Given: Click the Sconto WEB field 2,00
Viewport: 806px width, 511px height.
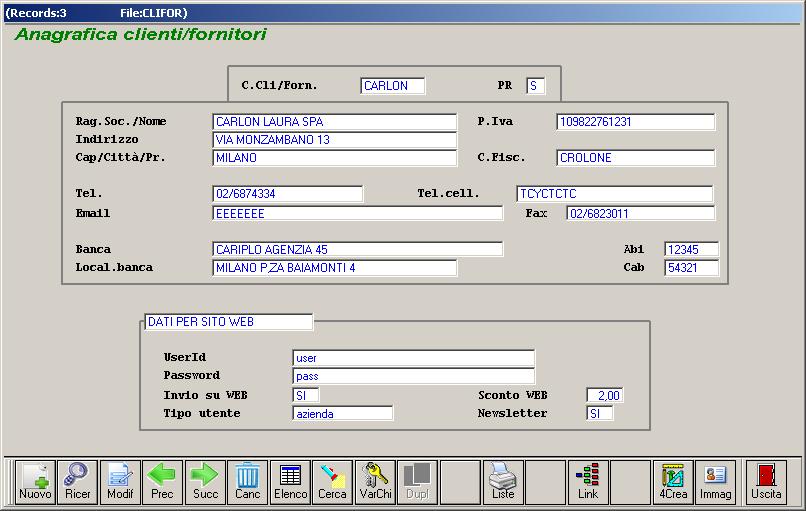Looking at the screenshot, I should pyautogui.click(x=604, y=395).
